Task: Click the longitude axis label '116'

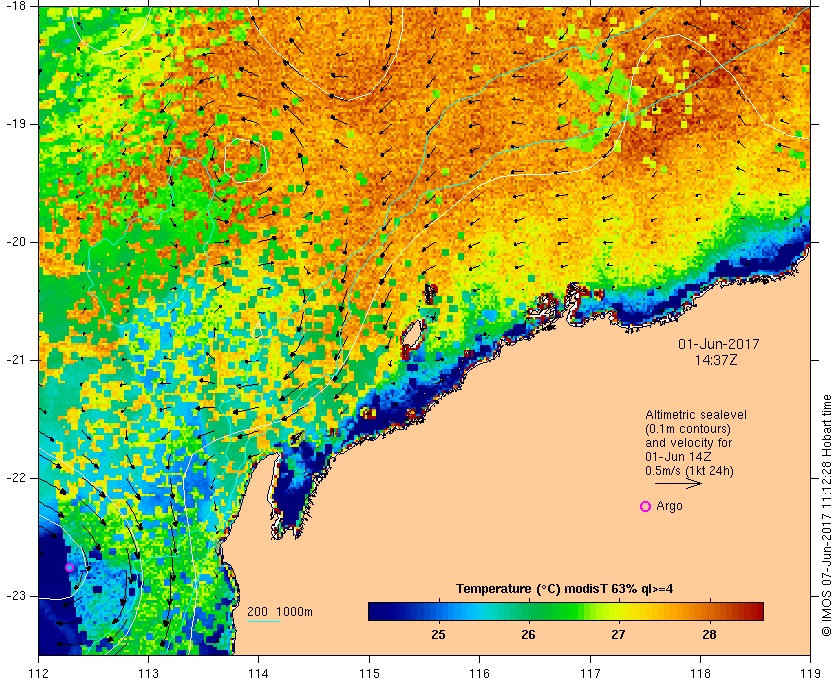Action: [479, 673]
